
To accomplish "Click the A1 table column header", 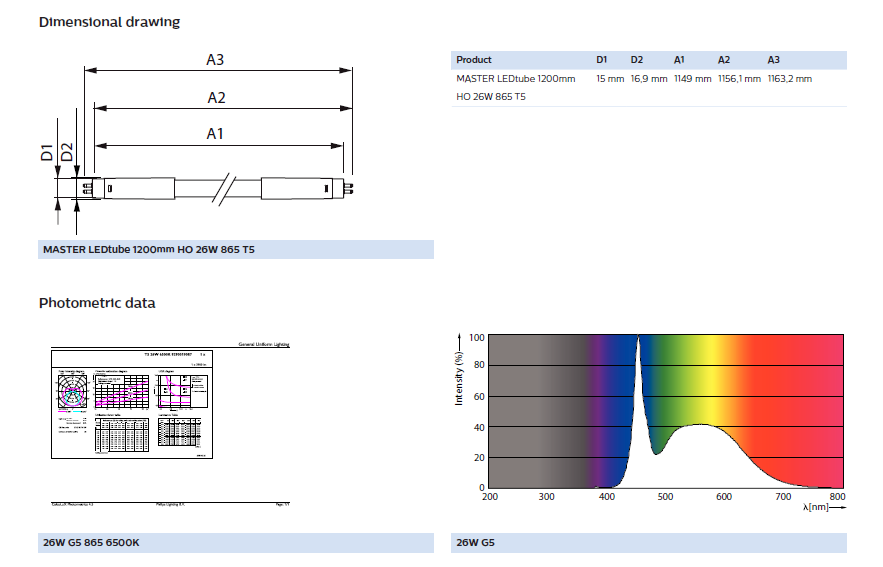I will point(679,60).
